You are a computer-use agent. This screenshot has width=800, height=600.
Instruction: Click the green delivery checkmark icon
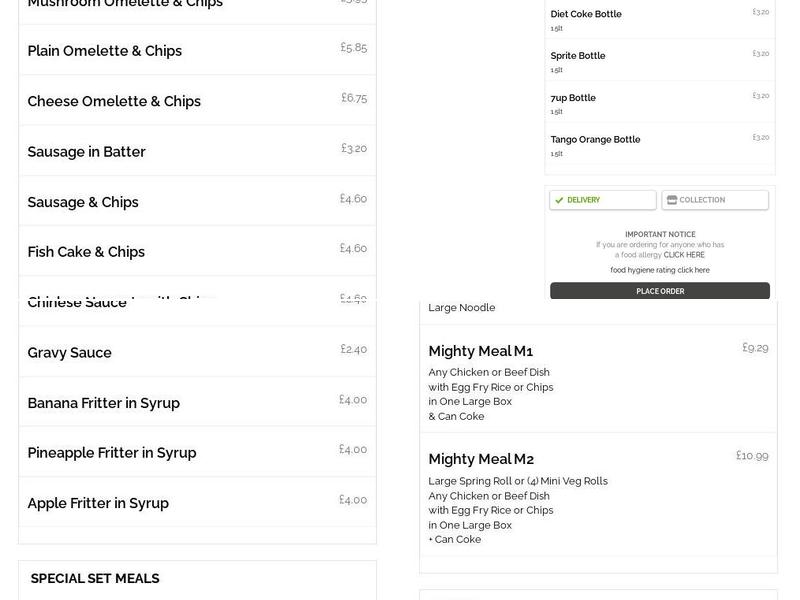point(557,200)
